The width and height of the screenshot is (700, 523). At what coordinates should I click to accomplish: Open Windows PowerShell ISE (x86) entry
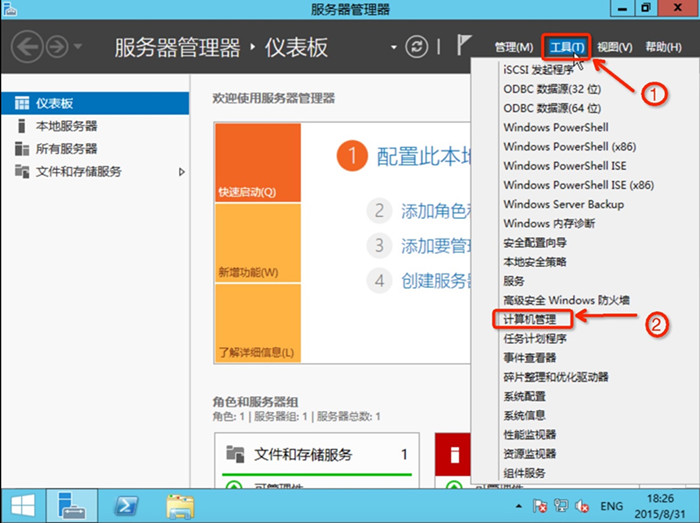579,185
